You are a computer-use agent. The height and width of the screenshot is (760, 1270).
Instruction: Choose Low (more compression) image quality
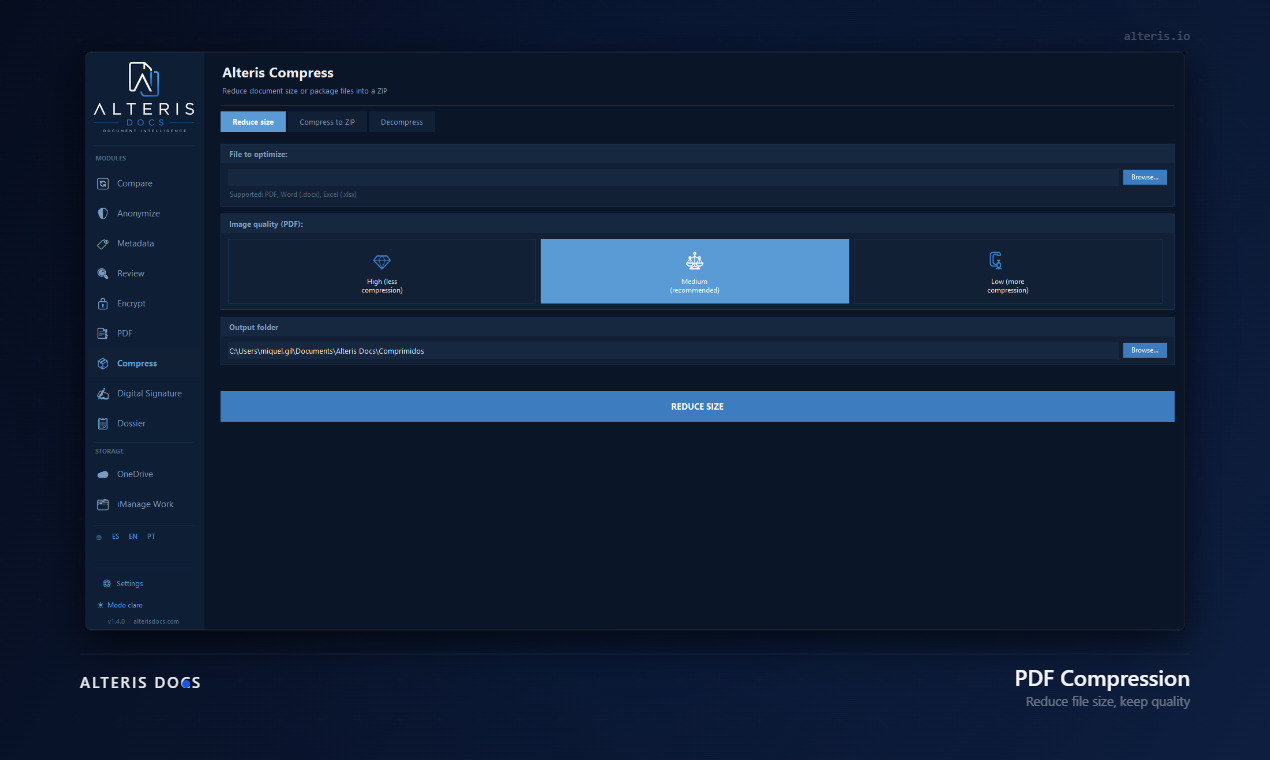click(1008, 271)
